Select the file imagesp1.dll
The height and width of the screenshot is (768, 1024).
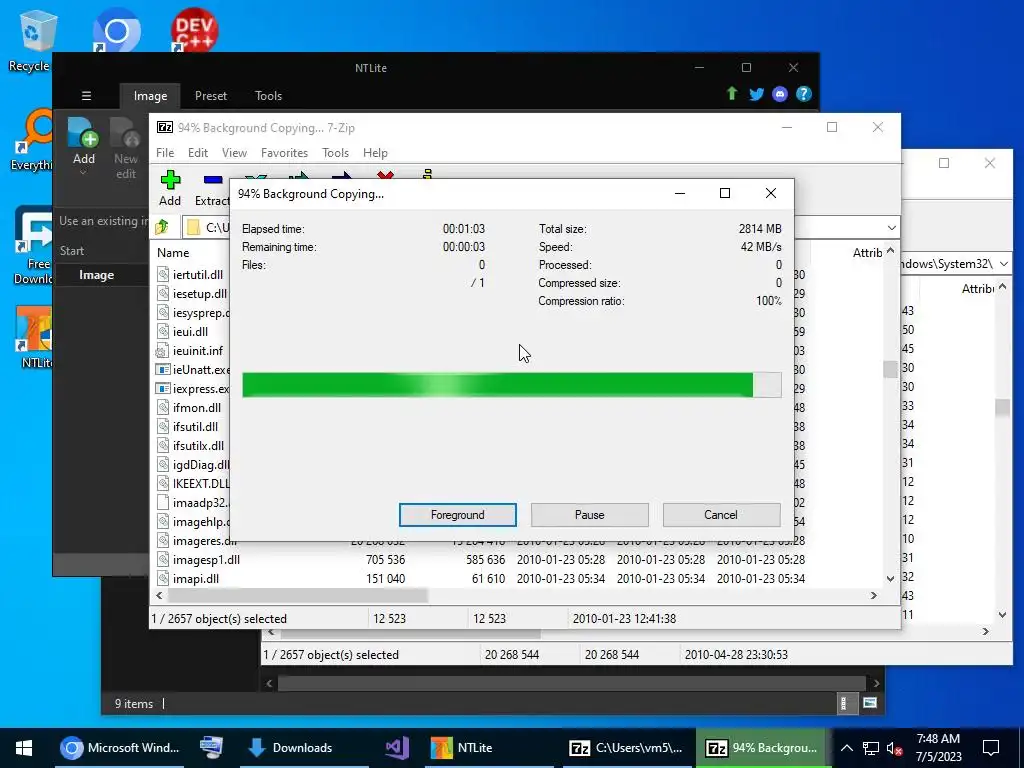point(206,560)
